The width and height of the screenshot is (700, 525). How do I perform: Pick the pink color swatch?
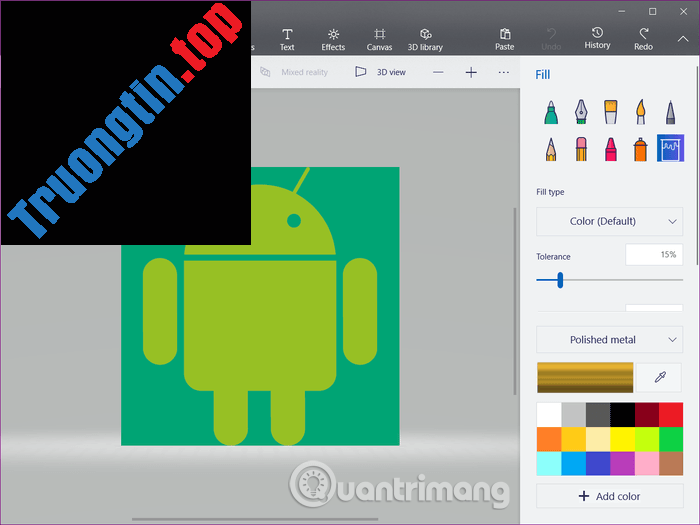coord(647,463)
